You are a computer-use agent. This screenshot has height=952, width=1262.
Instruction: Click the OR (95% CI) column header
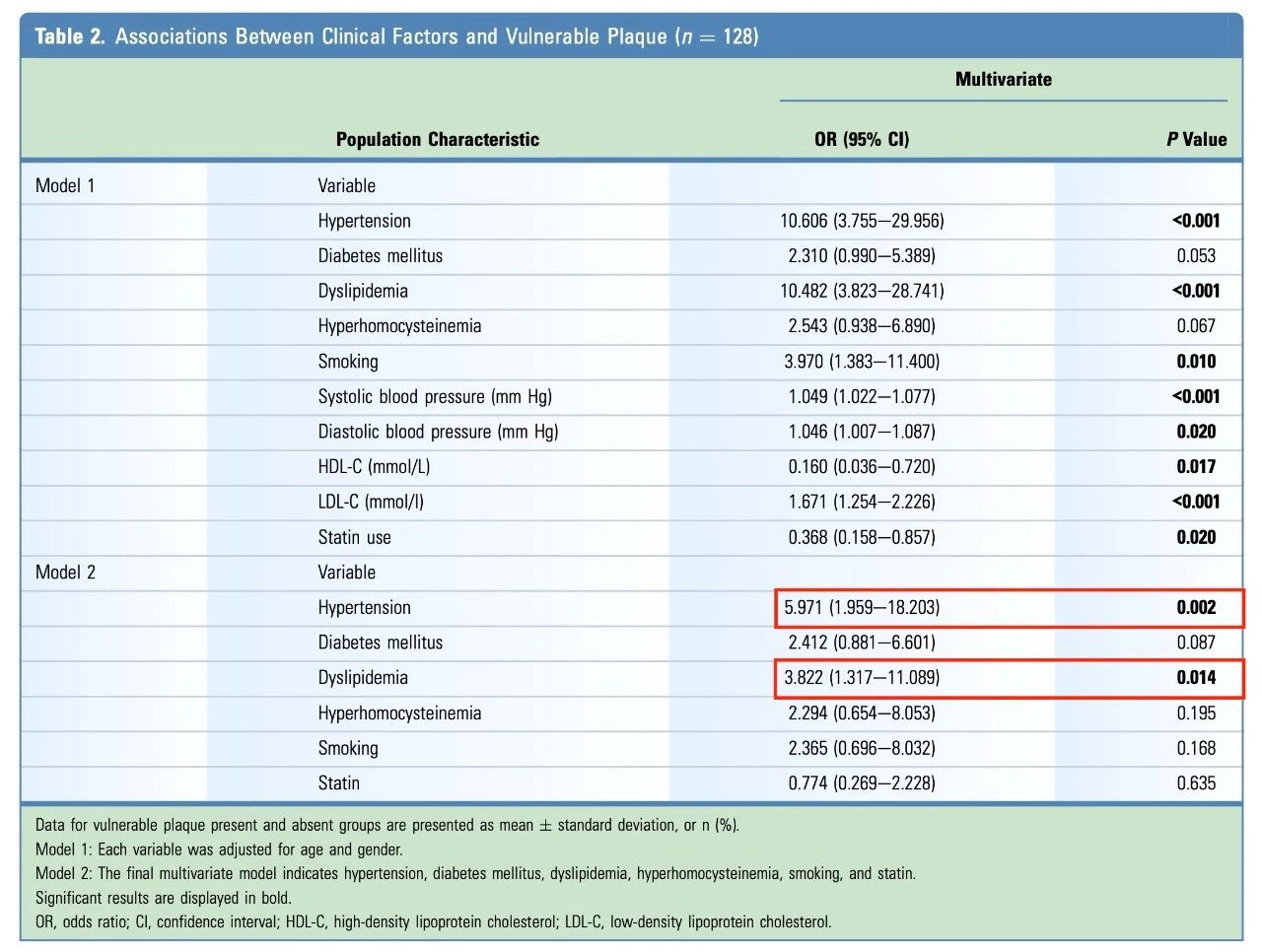coord(862,139)
